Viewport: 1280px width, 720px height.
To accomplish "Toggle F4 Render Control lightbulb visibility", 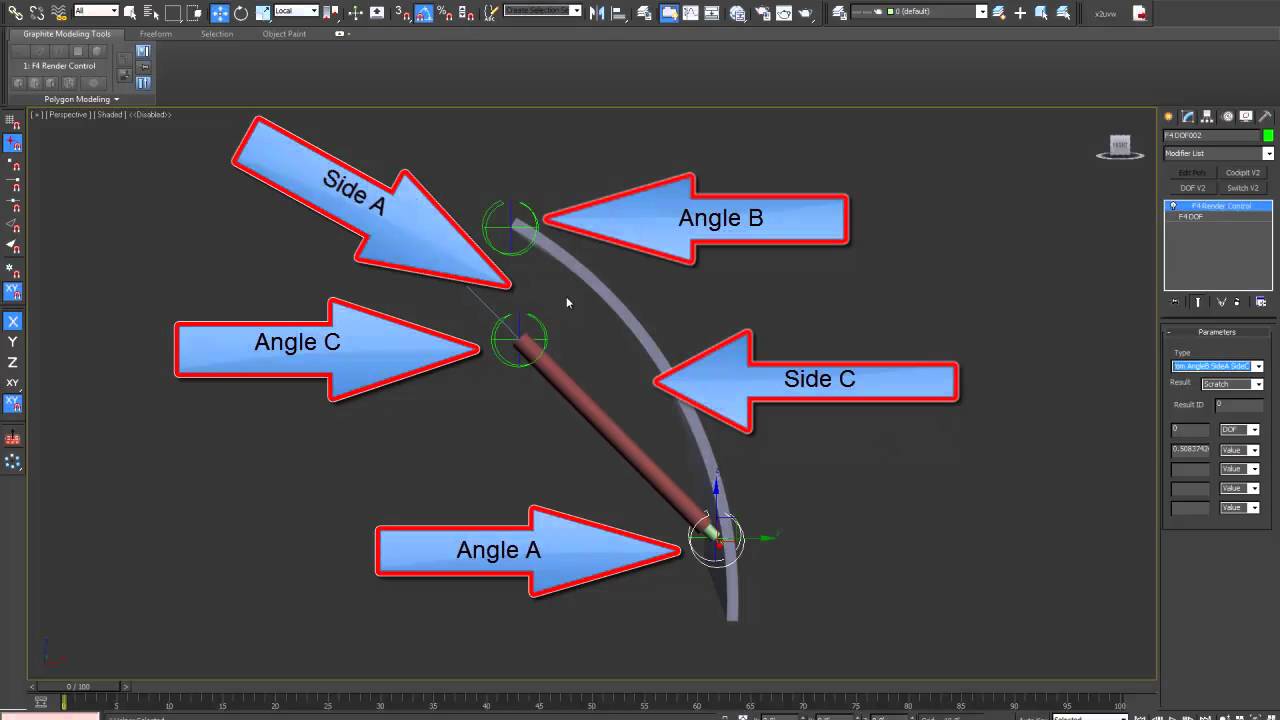I will pyautogui.click(x=1173, y=206).
